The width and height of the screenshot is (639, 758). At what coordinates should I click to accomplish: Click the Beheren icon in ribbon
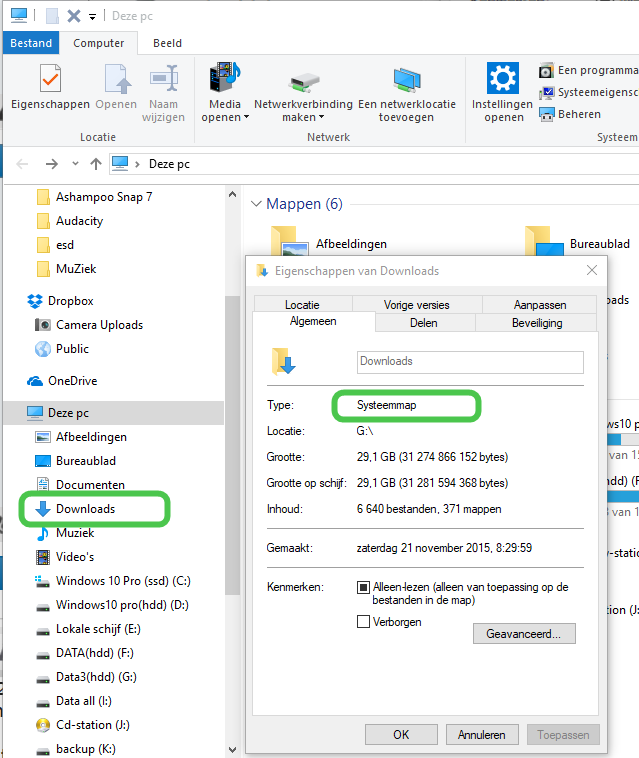[x=546, y=114]
